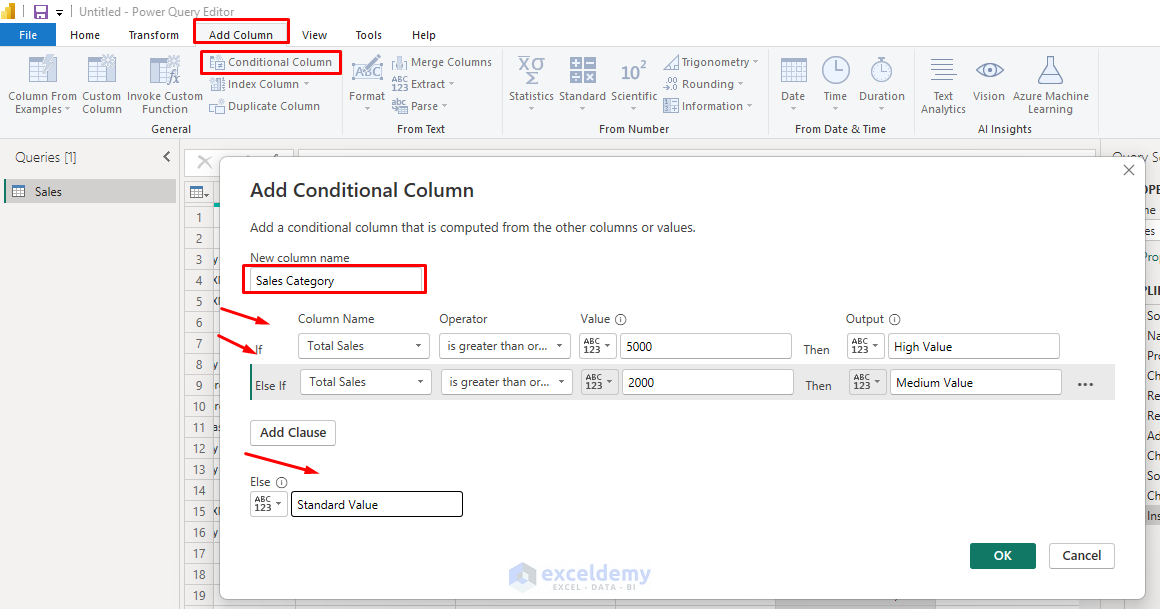Viewport: 1160px width, 609px height.
Task: Open Else If Operator dropdown
Action: click(x=507, y=382)
